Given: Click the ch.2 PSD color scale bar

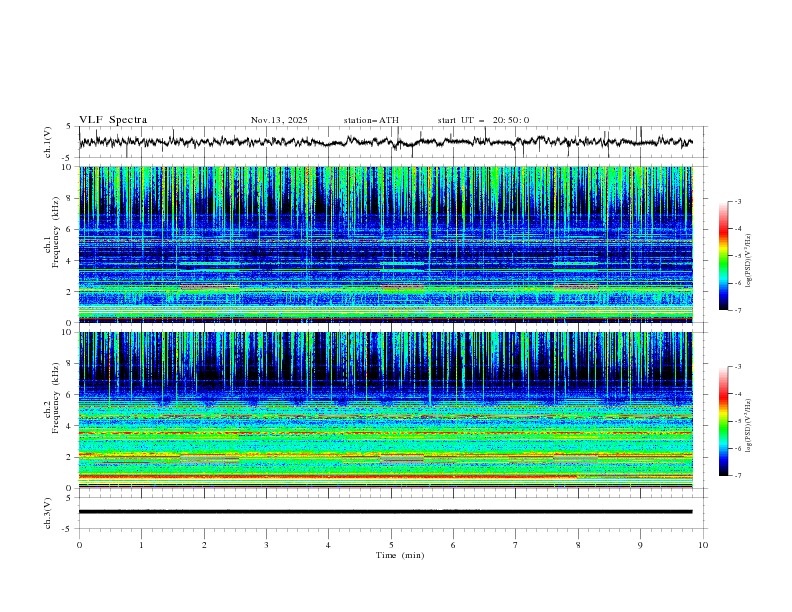Looking at the screenshot, I should coord(723,421).
